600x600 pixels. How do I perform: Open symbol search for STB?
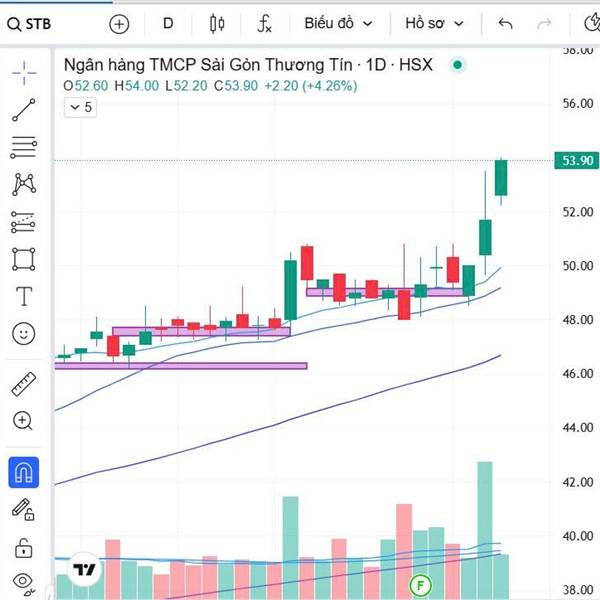[x=29, y=24]
